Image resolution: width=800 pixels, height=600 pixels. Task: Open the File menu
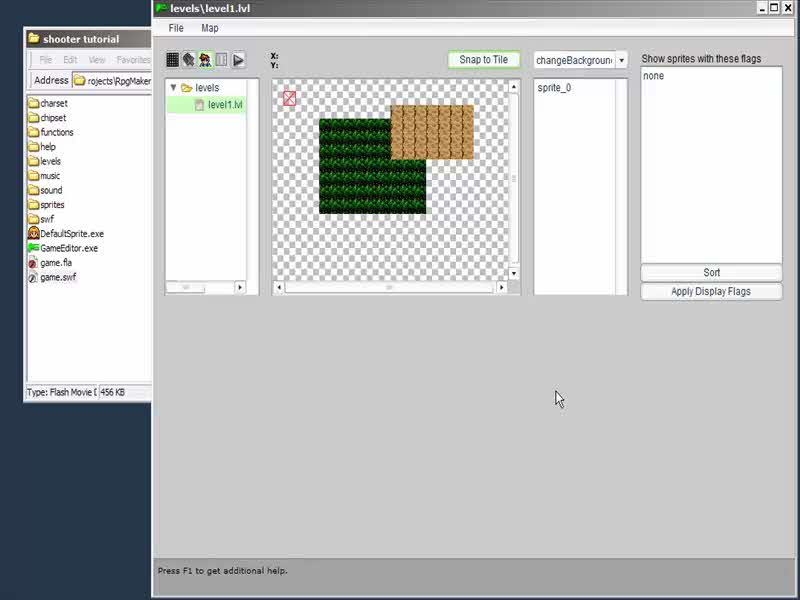(x=176, y=28)
